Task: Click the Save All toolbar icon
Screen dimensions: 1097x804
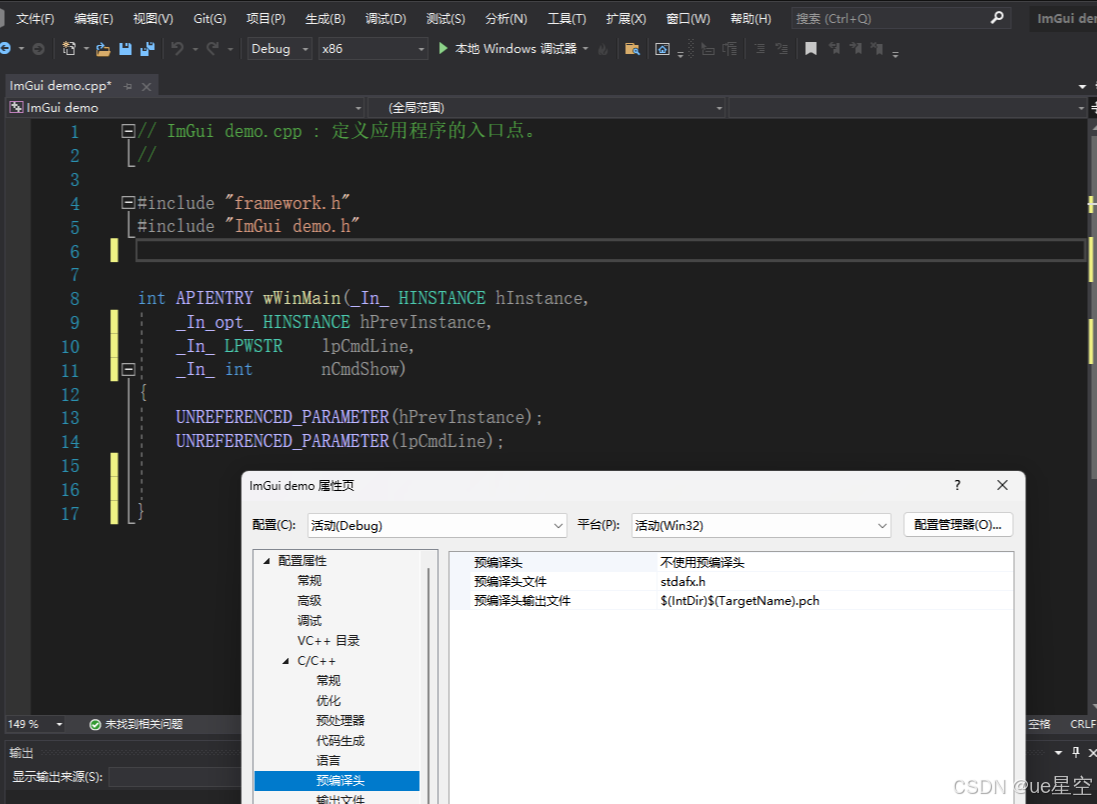Action: [x=148, y=48]
